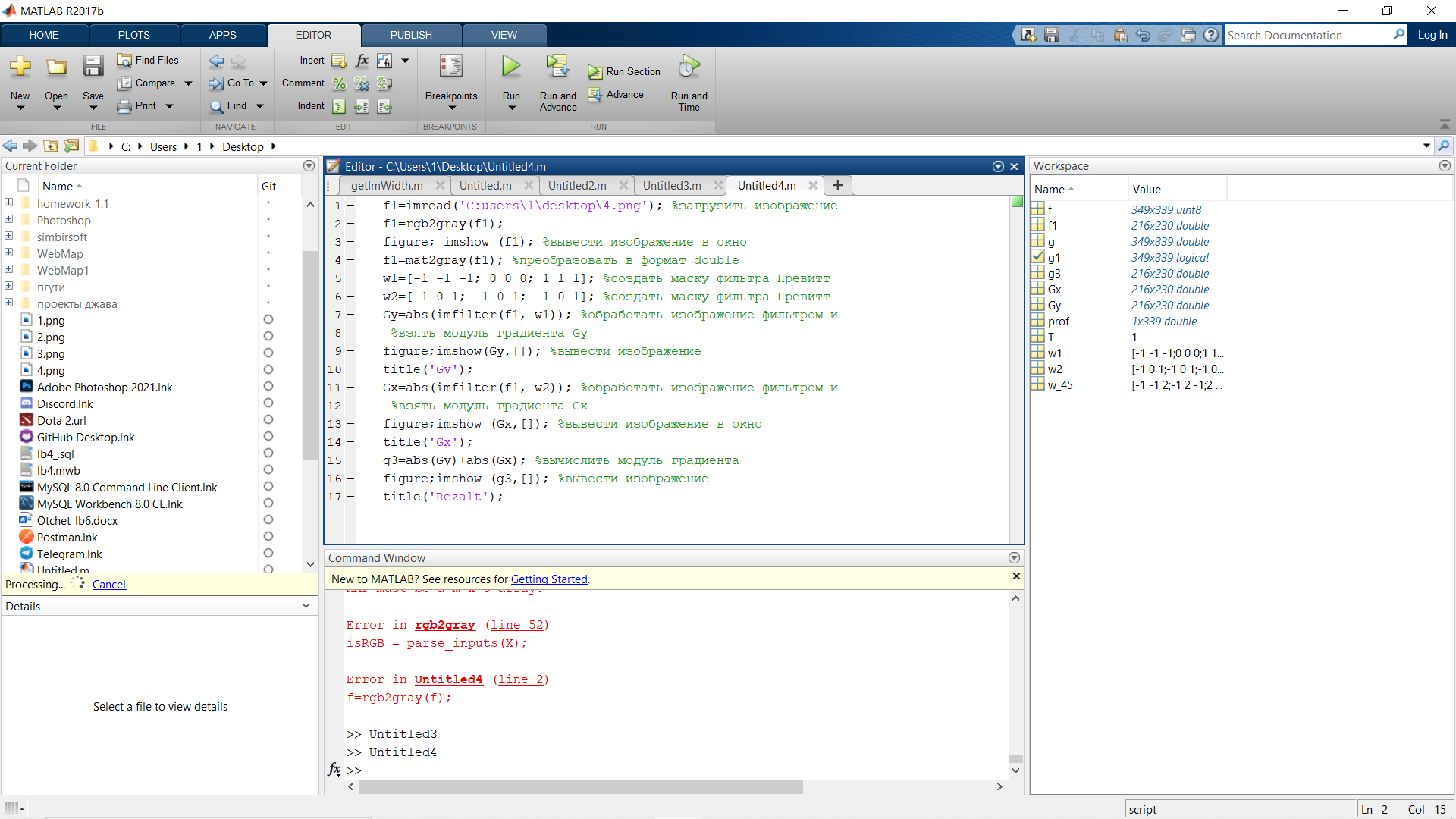Click the rgb2gray error link
Viewport: 1456px width, 819px height.
[x=445, y=625]
